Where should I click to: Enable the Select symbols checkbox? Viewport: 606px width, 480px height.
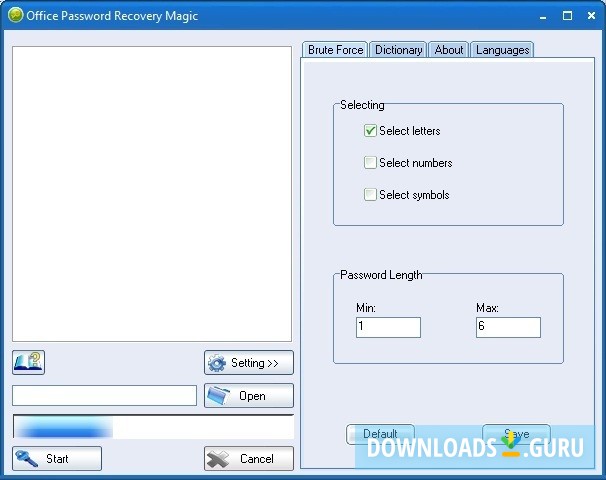(x=370, y=194)
